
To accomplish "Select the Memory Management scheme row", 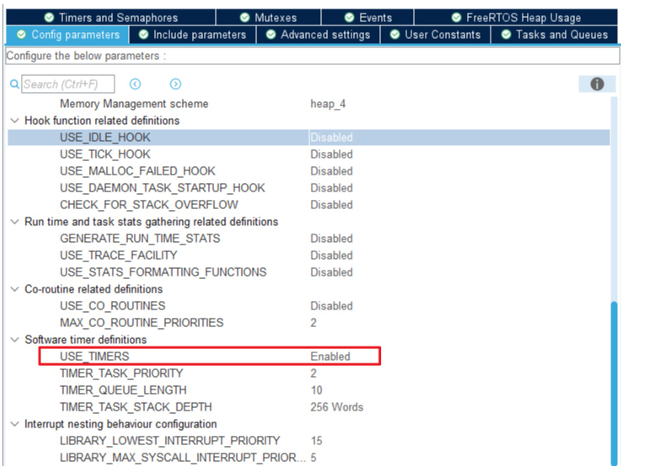I will coord(309,104).
